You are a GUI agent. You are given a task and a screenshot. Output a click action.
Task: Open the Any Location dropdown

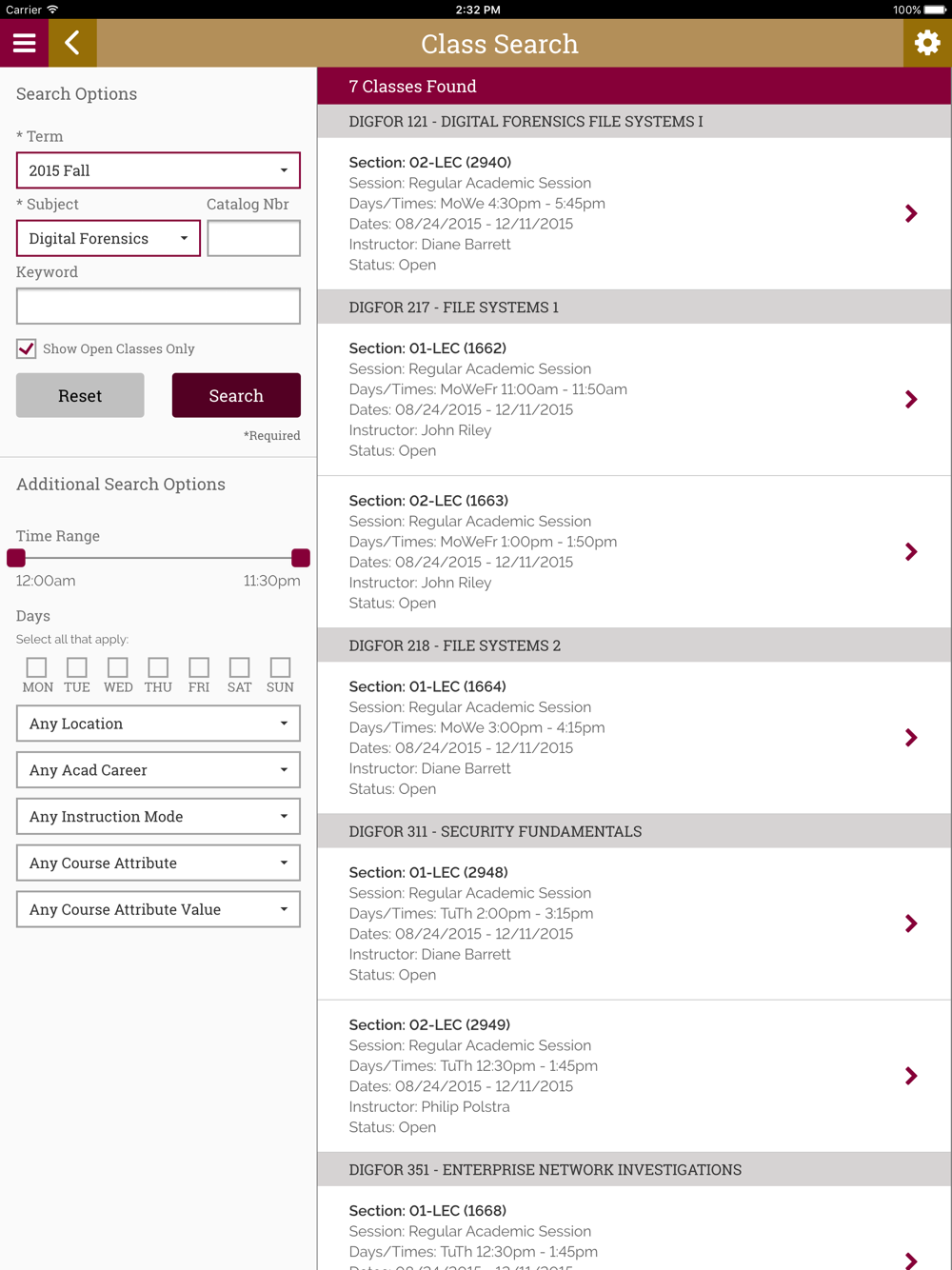158,724
